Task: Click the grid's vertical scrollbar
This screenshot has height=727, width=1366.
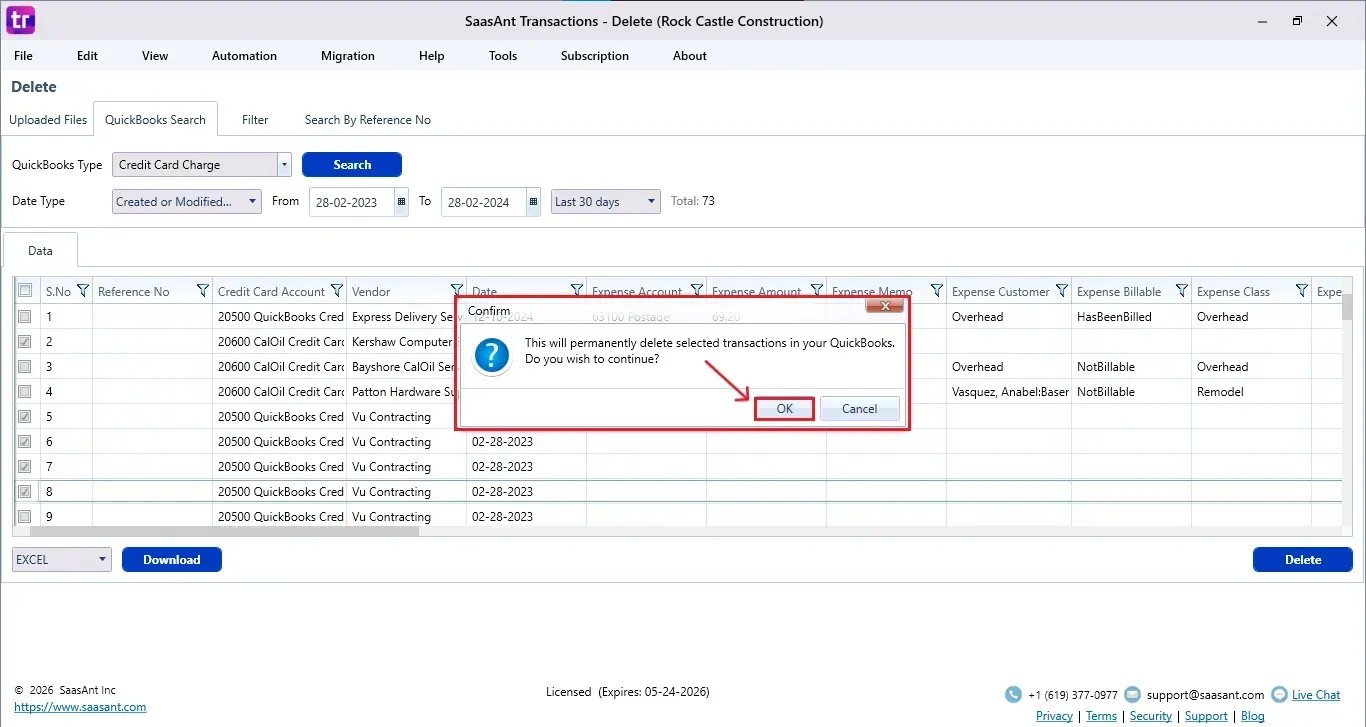Action: pos(1347,307)
